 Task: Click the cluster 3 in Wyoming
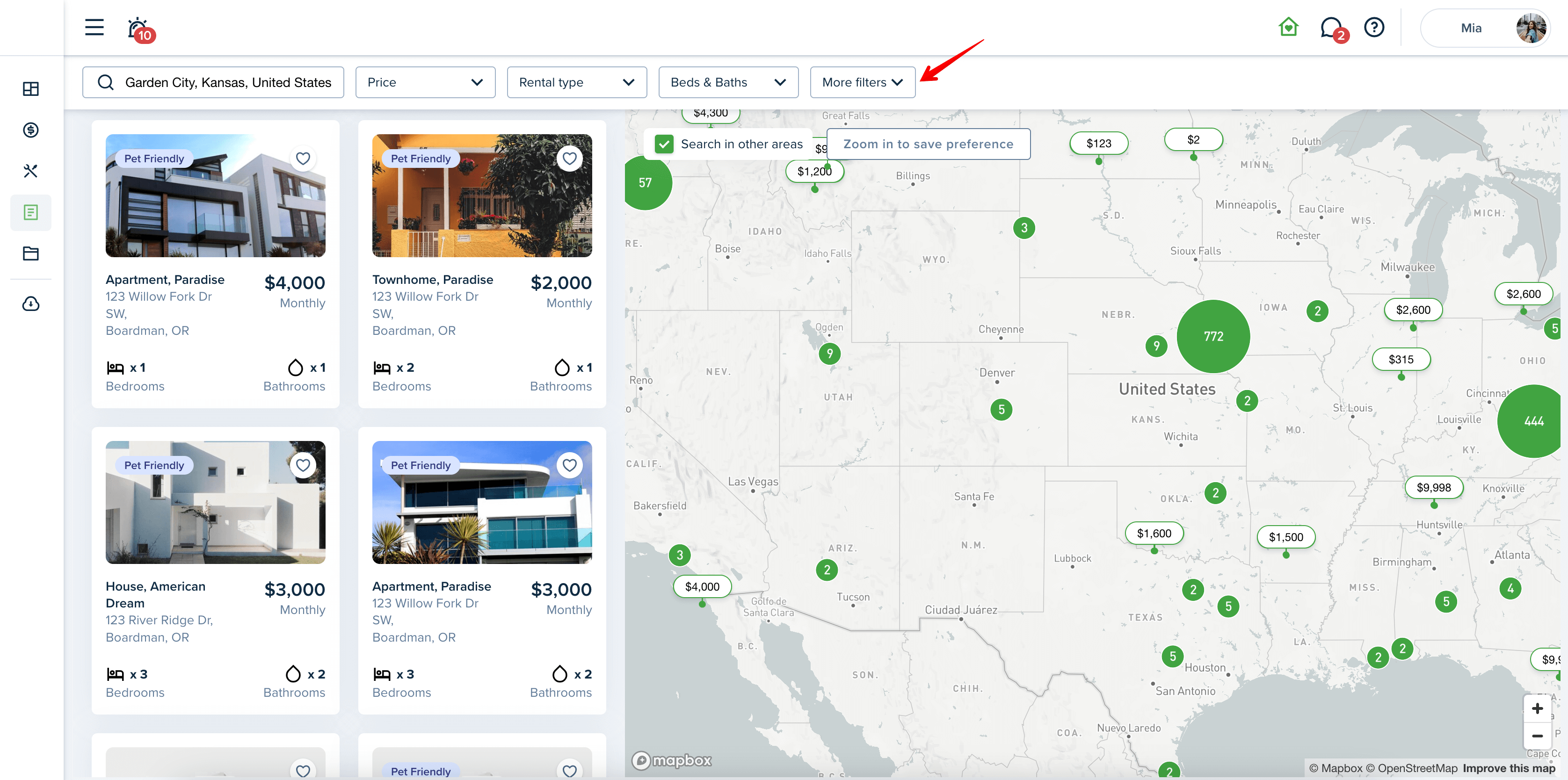coord(1024,228)
